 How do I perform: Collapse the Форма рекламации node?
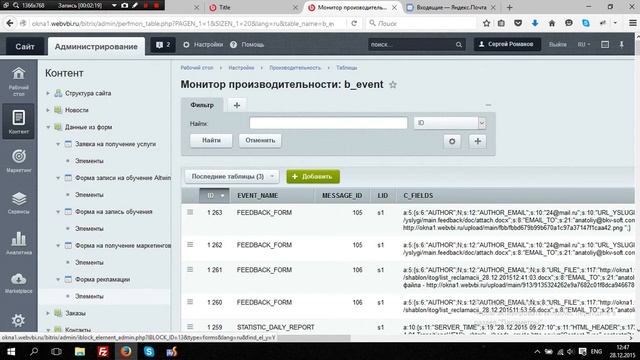pyautogui.click(x=58, y=279)
